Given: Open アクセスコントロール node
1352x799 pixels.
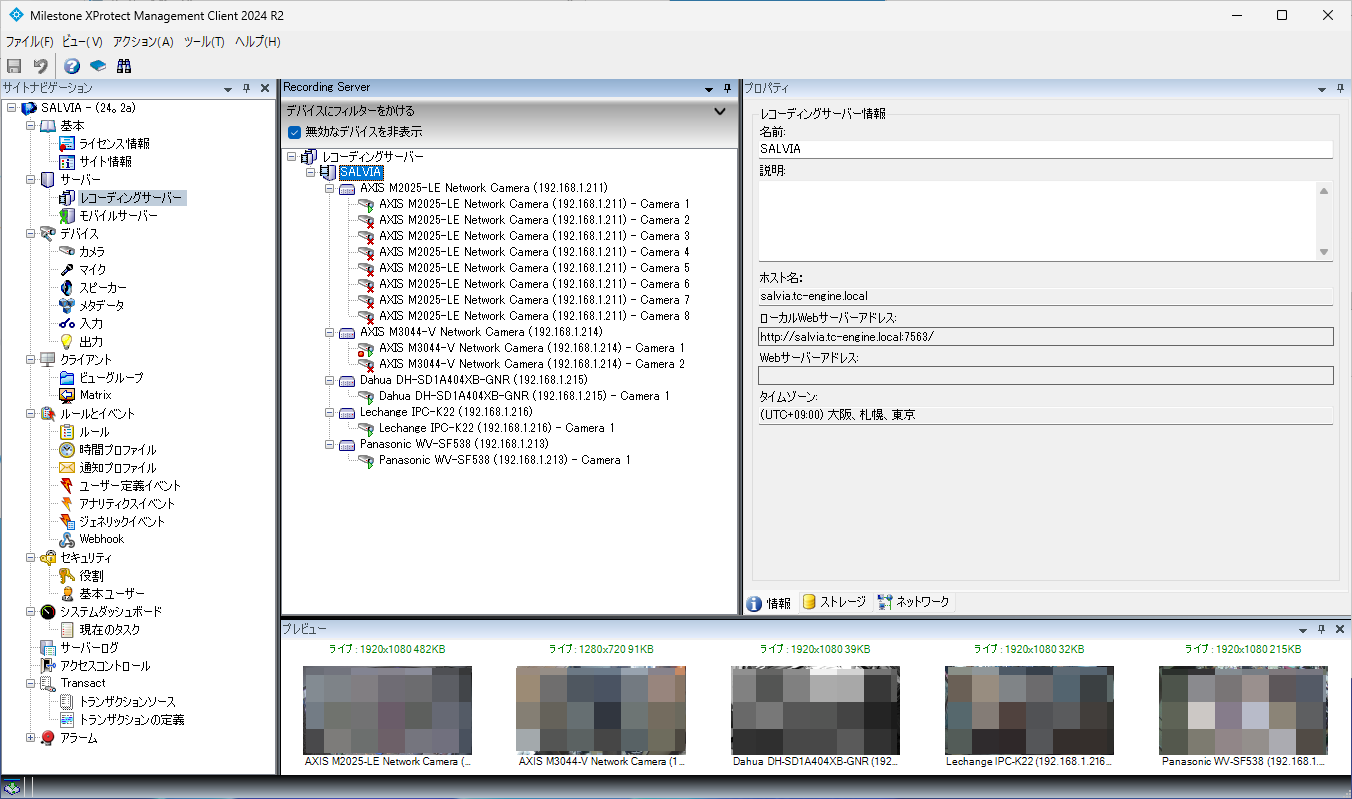Looking at the screenshot, I should point(105,666).
